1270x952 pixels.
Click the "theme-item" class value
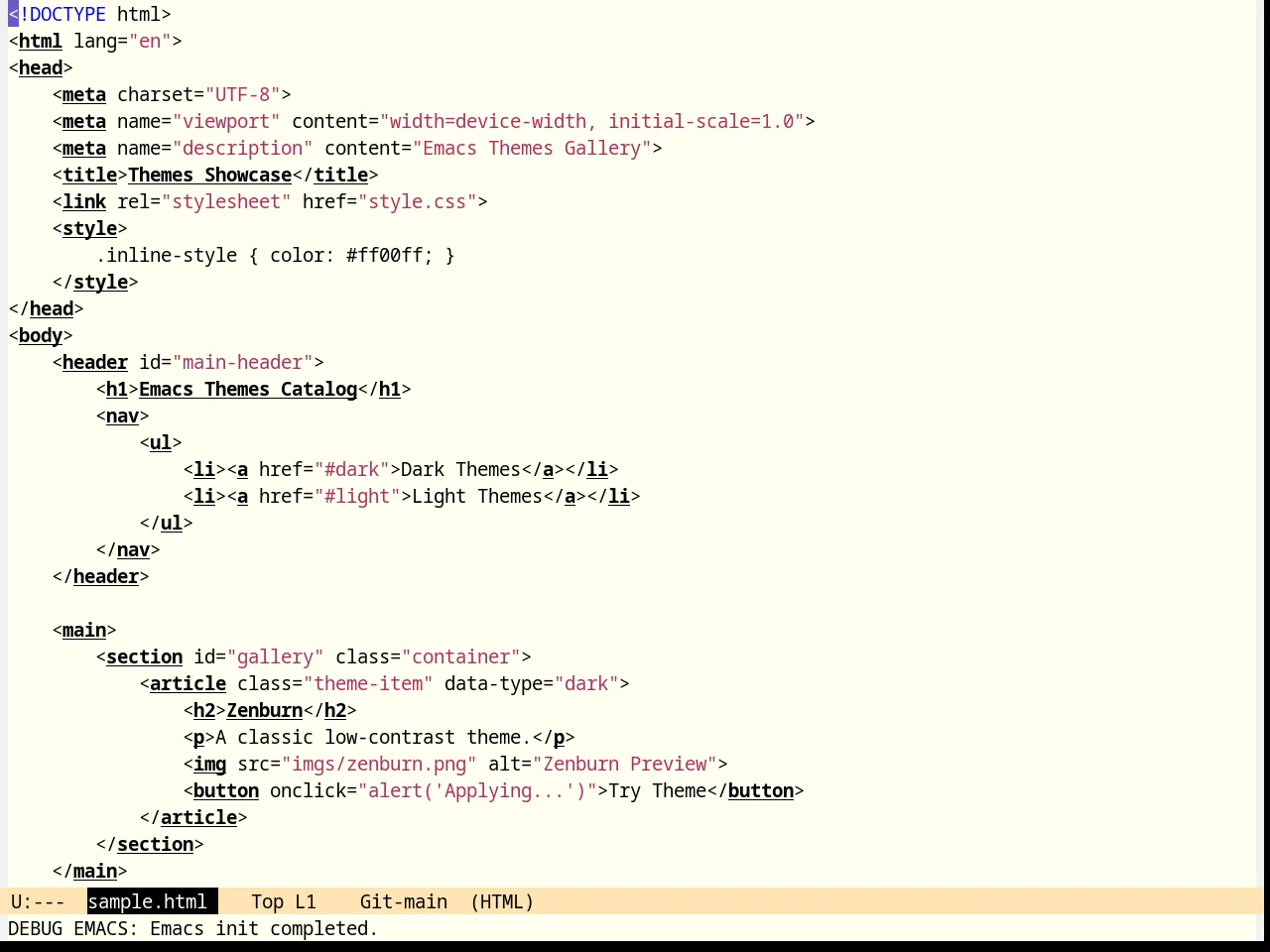point(368,683)
